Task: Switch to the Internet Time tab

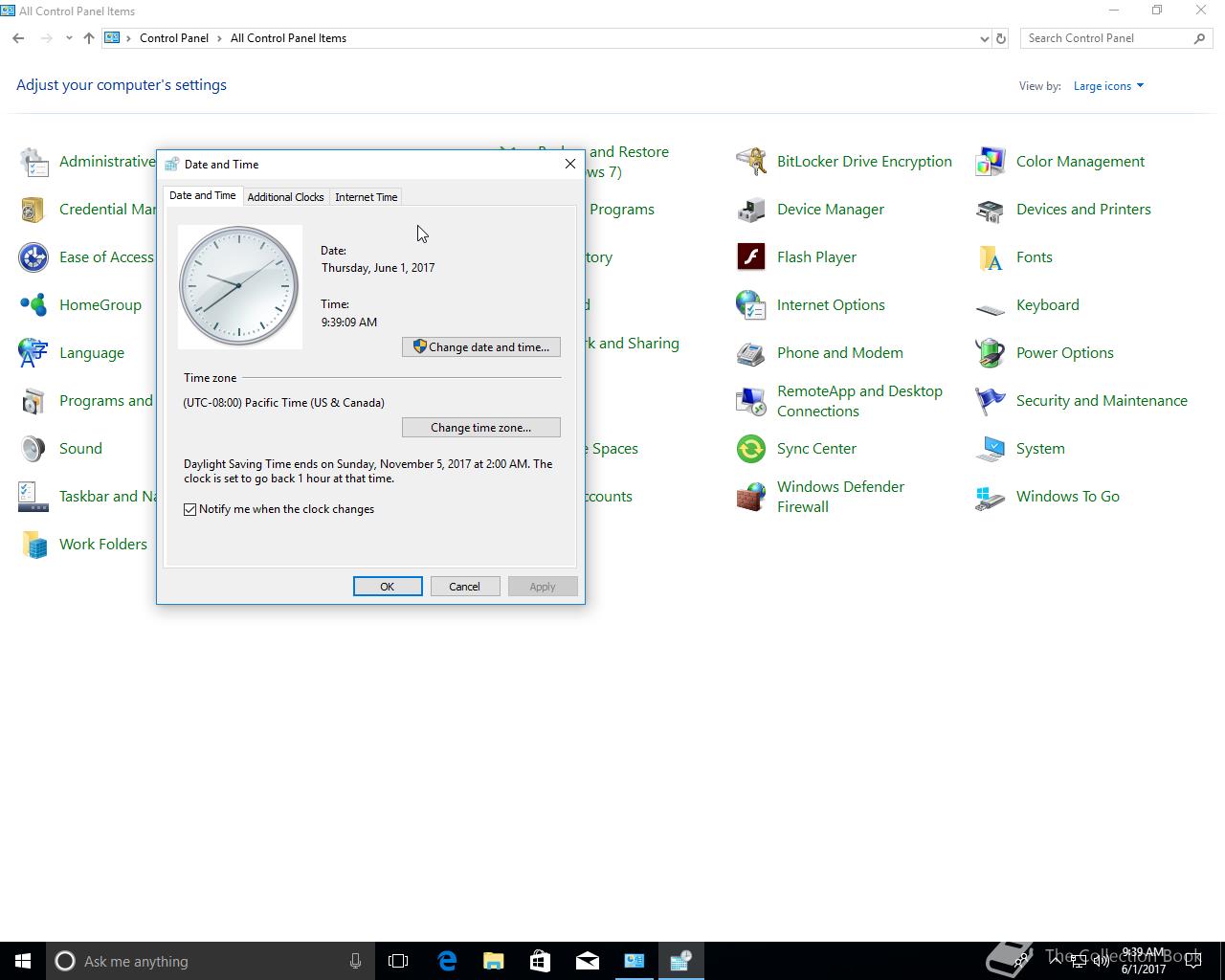Action: (x=366, y=197)
